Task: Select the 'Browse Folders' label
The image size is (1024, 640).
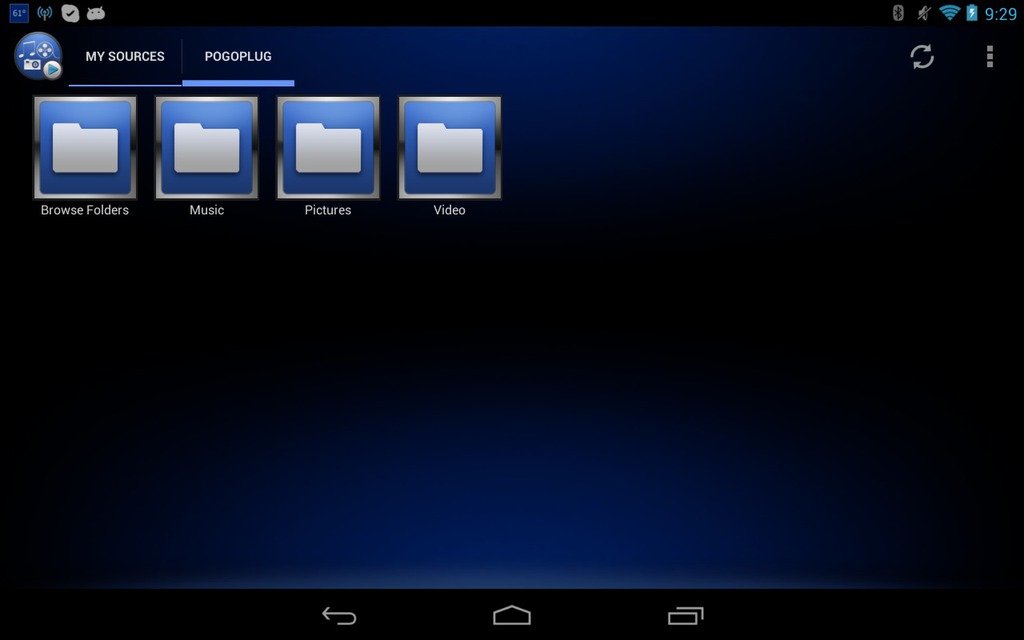Action: coord(85,210)
